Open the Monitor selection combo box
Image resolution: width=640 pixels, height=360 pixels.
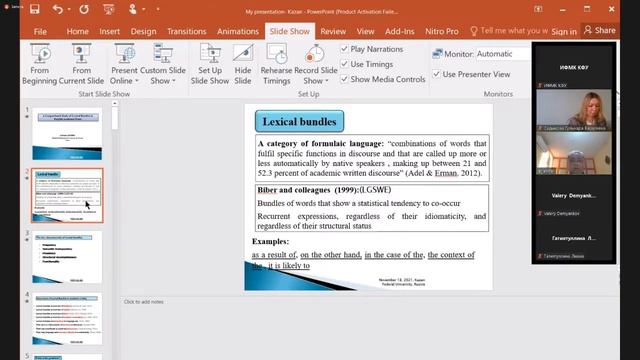pos(503,54)
